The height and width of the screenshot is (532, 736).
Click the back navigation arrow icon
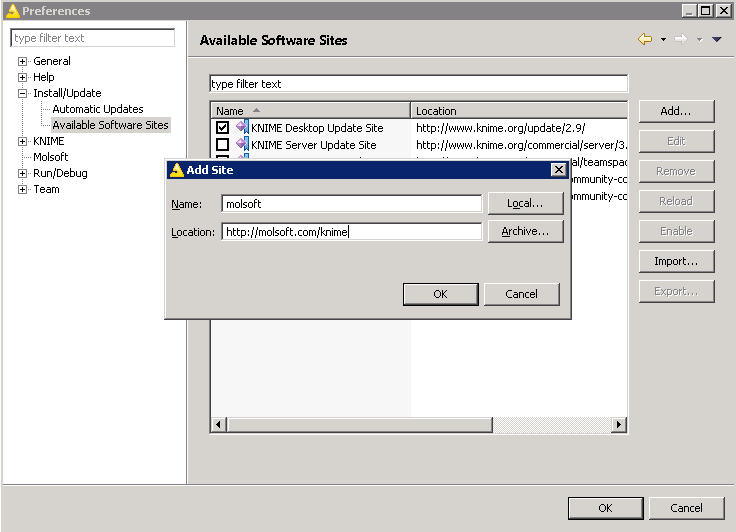(645, 39)
